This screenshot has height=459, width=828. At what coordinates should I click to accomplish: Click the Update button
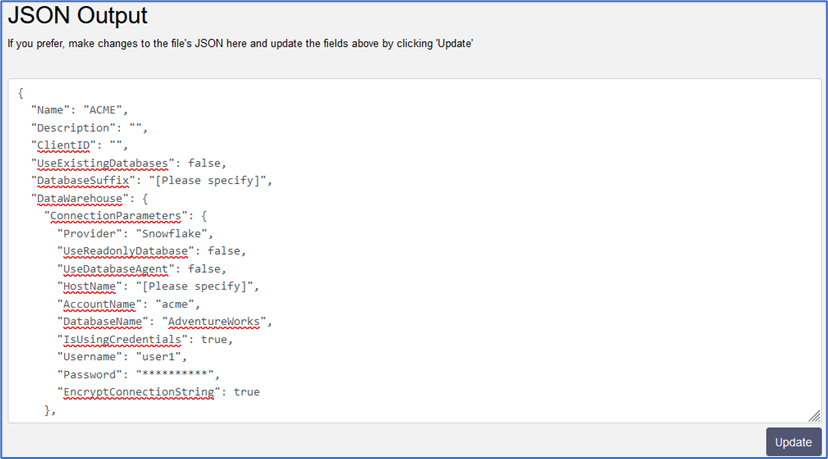pyautogui.click(x=793, y=442)
